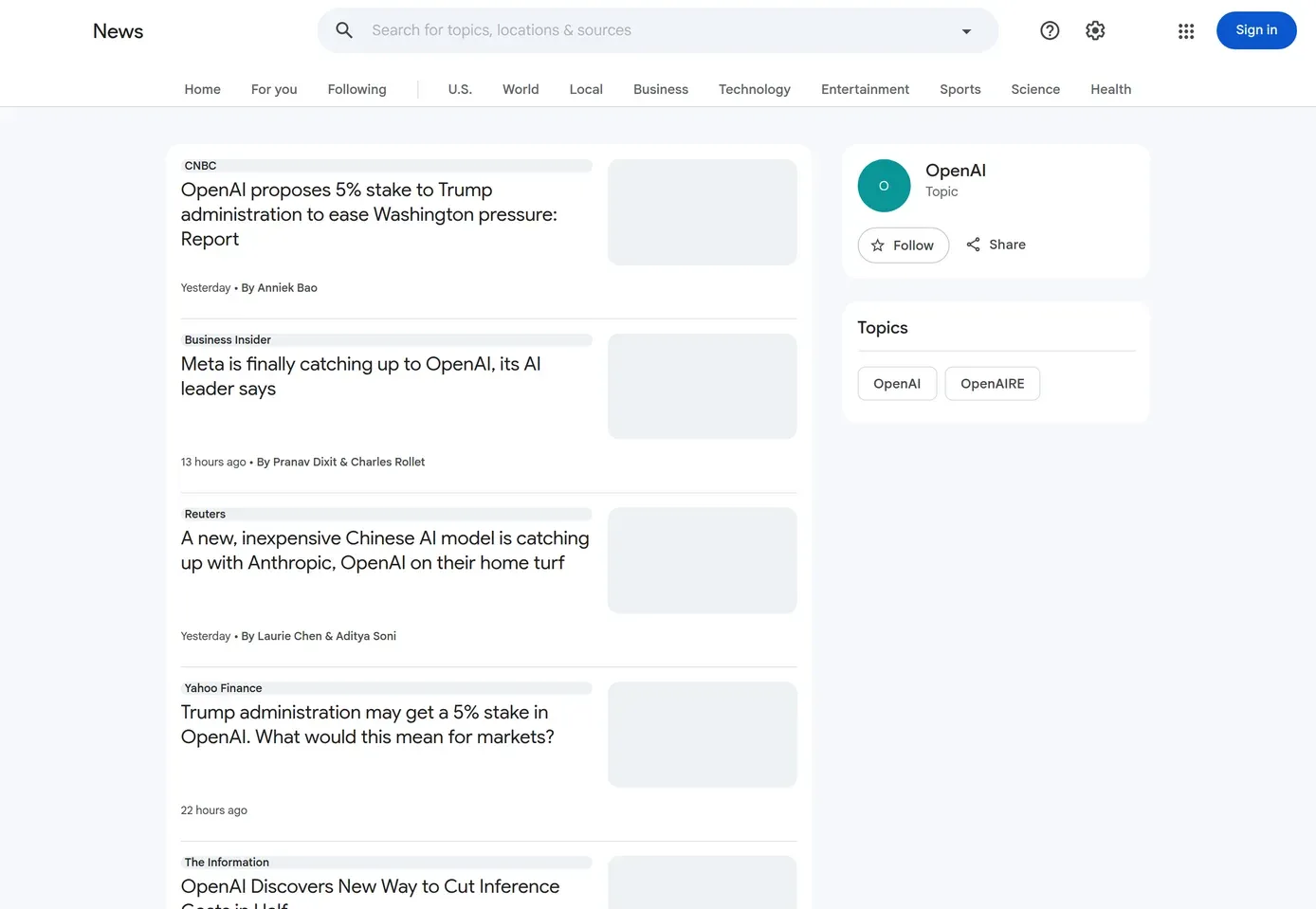Select the OpenAIRE topic chip
The height and width of the screenshot is (909, 1316).
pyautogui.click(x=992, y=384)
